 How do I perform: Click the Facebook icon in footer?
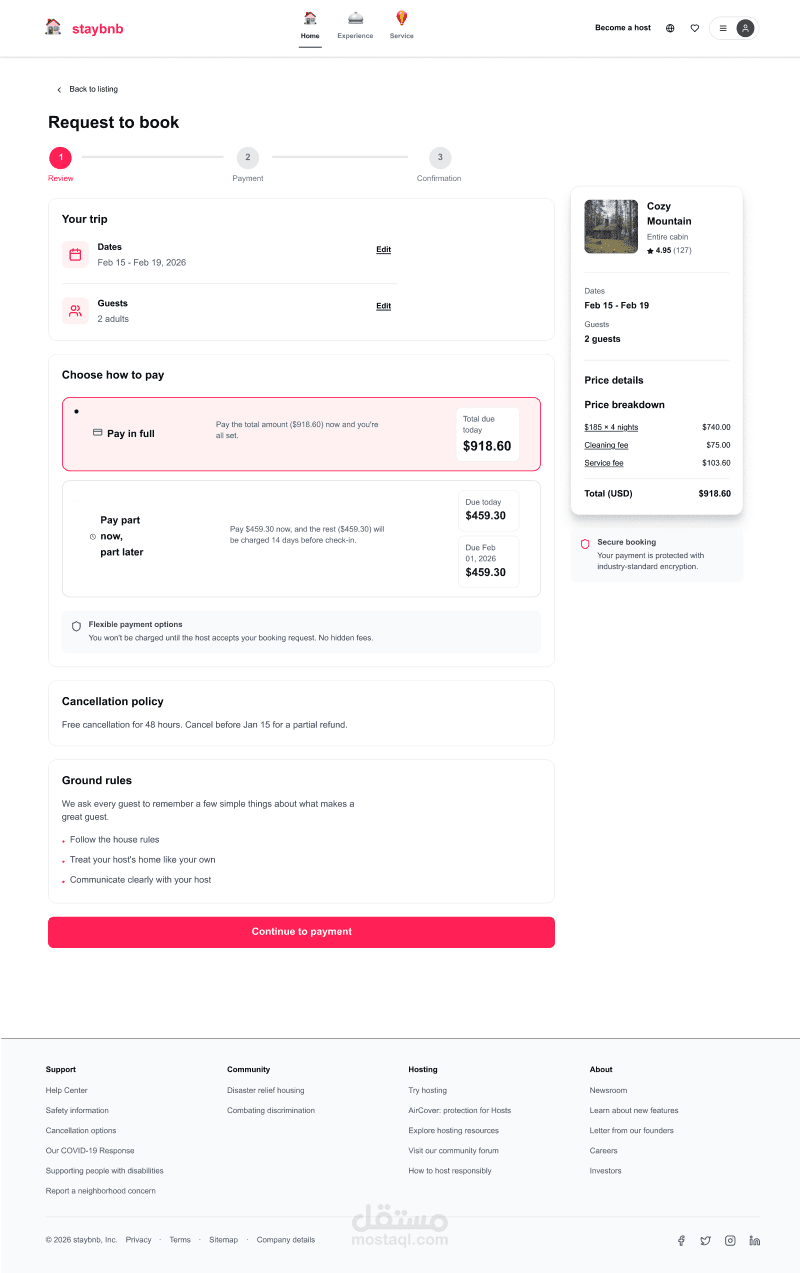click(x=681, y=1240)
